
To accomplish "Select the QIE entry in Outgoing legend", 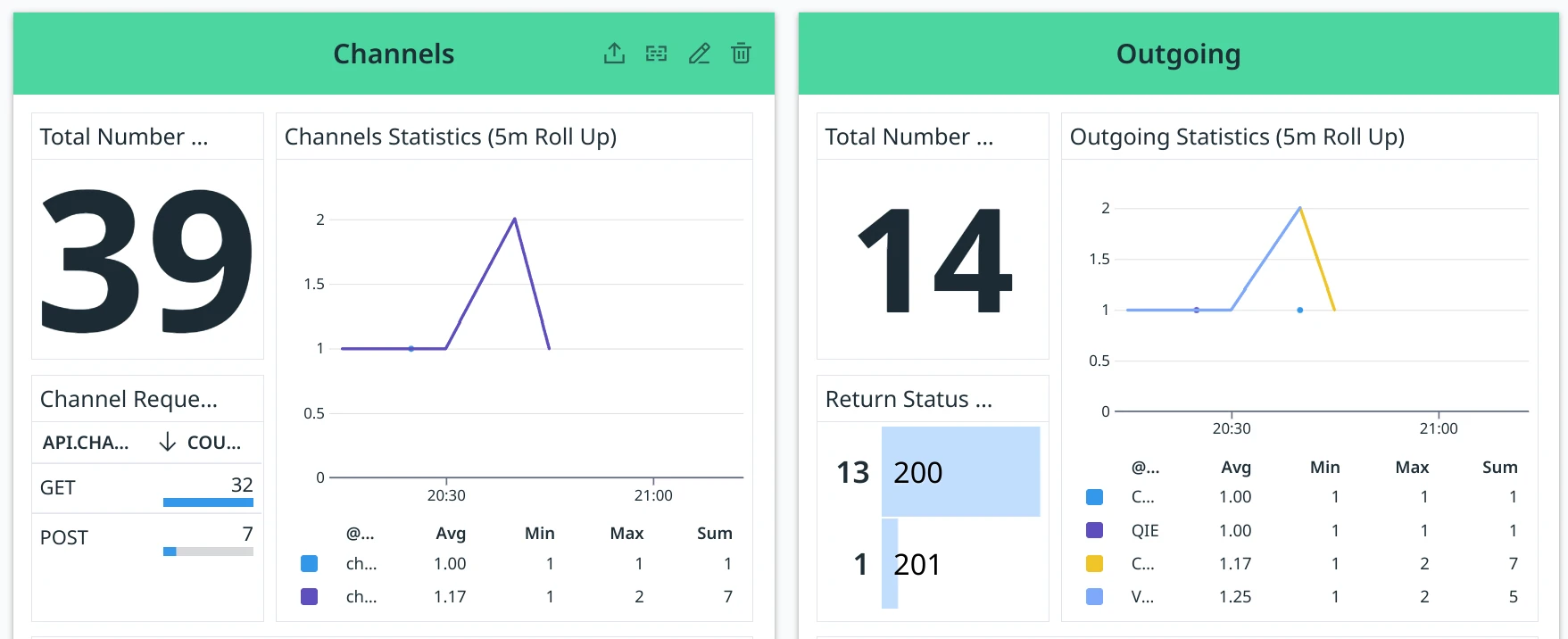I will pos(1144,530).
